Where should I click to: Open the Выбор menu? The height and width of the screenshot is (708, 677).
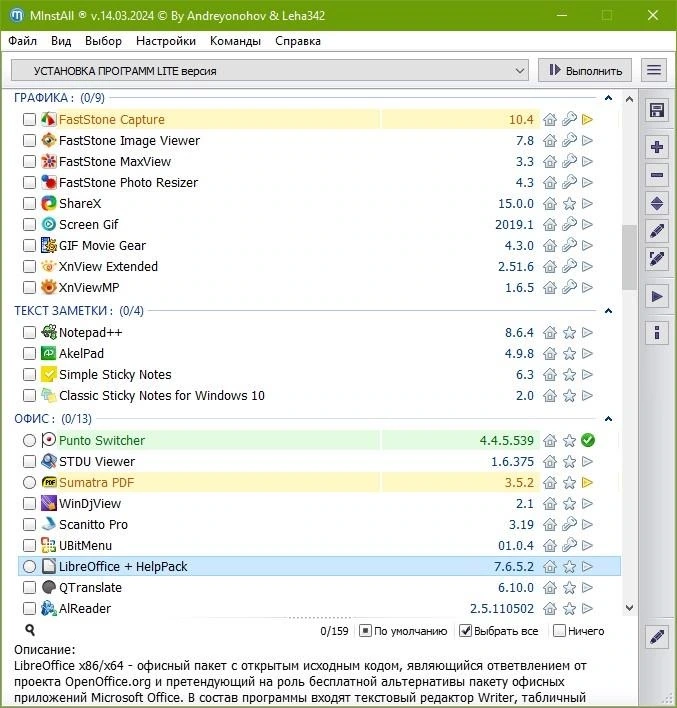click(x=103, y=41)
